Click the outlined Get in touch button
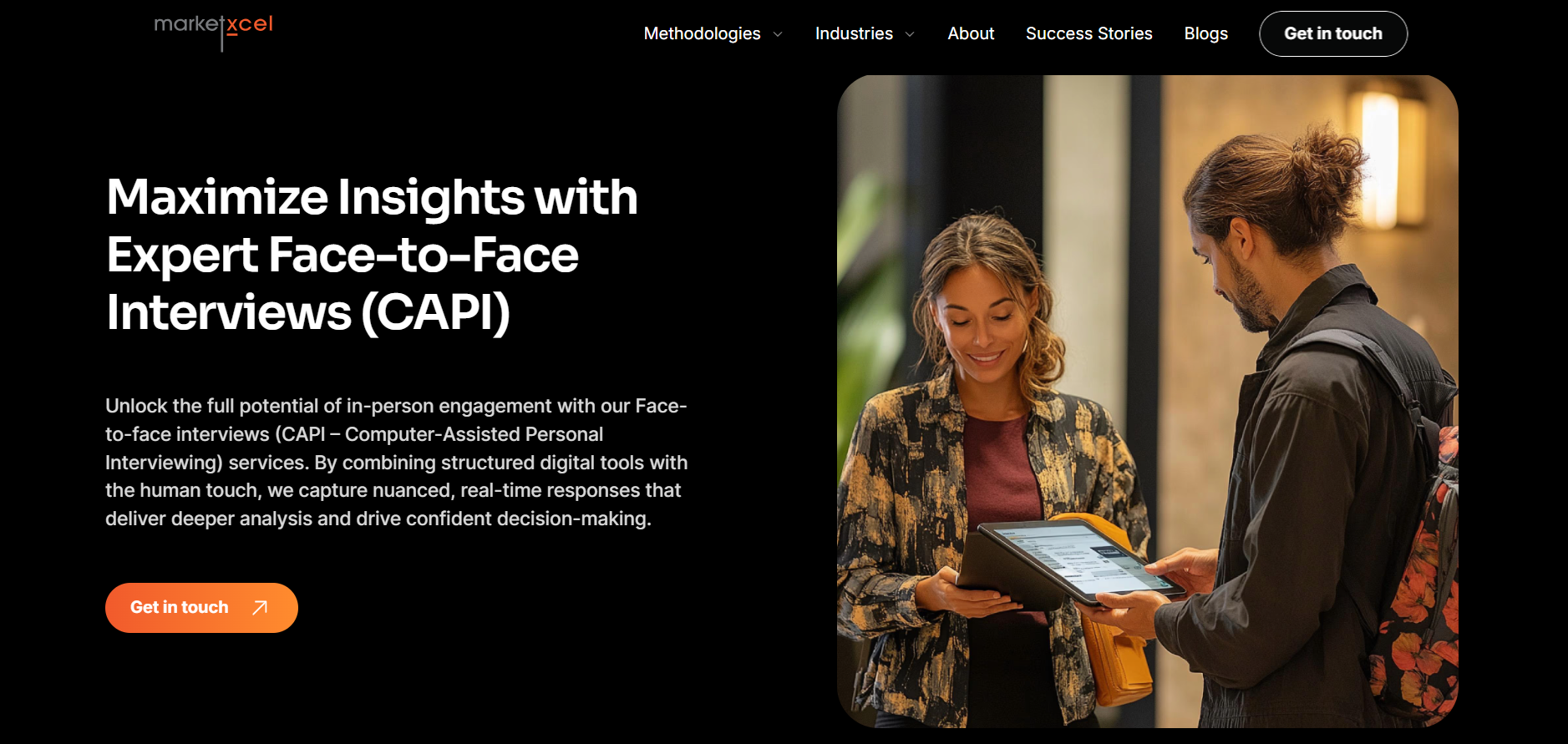1568x744 pixels. coord(1333,33)
